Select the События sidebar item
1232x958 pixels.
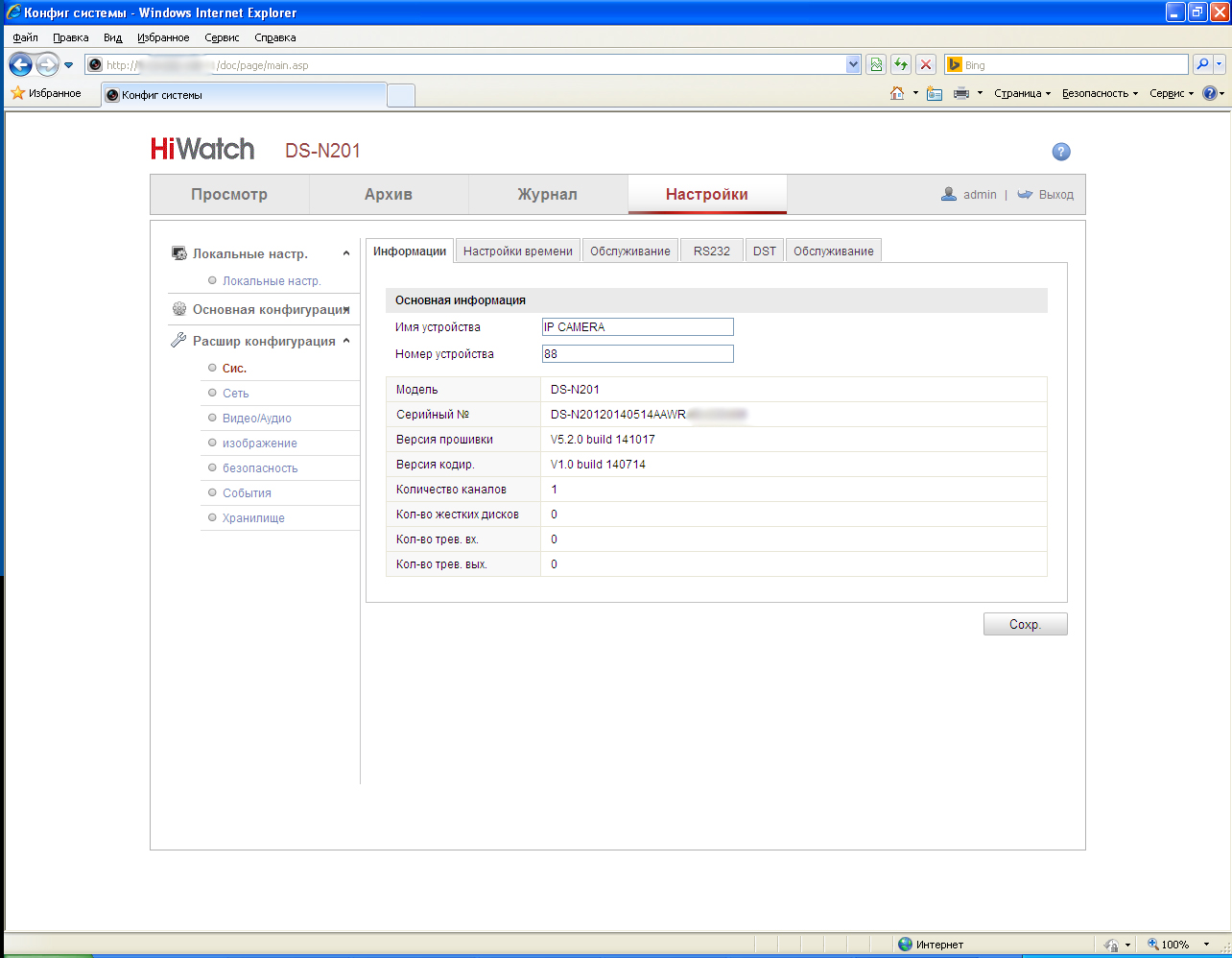point(247,493)
